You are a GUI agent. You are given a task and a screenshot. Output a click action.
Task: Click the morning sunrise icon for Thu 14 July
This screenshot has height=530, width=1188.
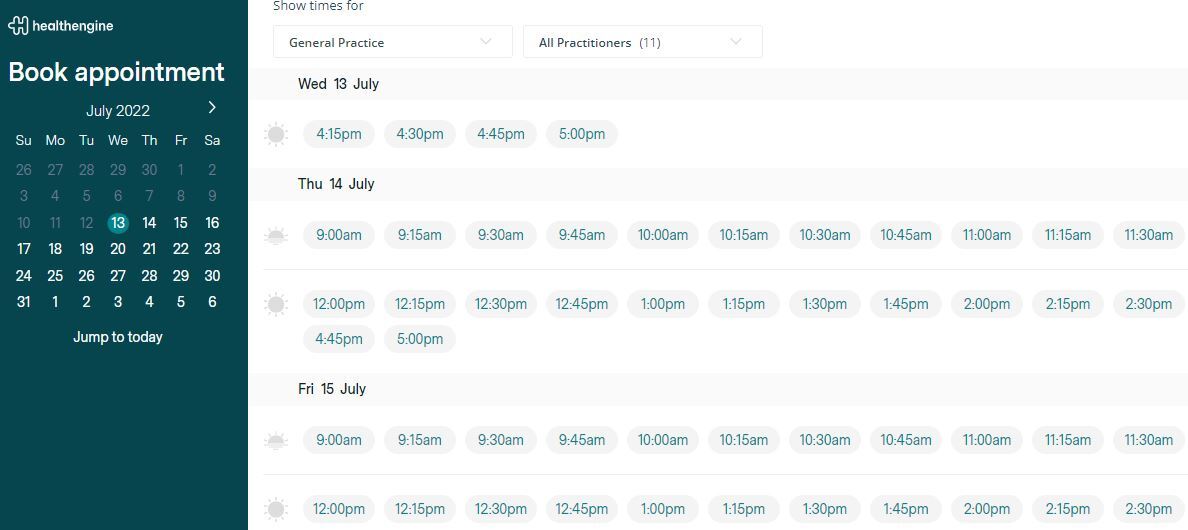click(277, 236)
